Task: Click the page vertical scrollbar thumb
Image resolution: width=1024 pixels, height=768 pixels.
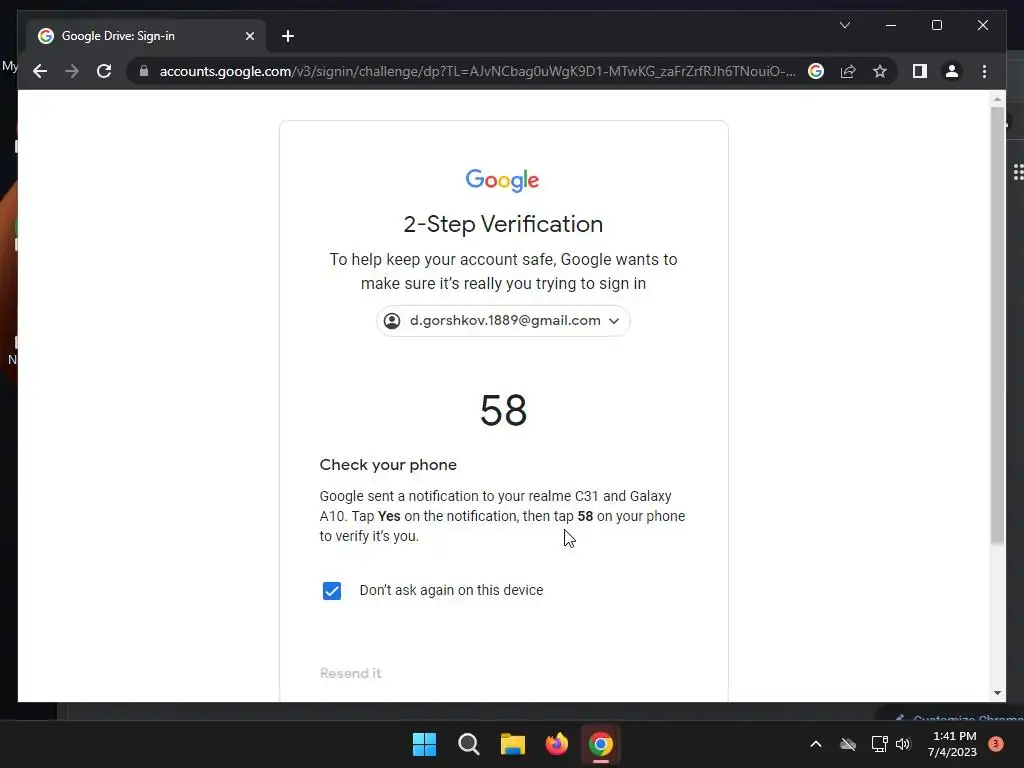Action: coord(997,325)
